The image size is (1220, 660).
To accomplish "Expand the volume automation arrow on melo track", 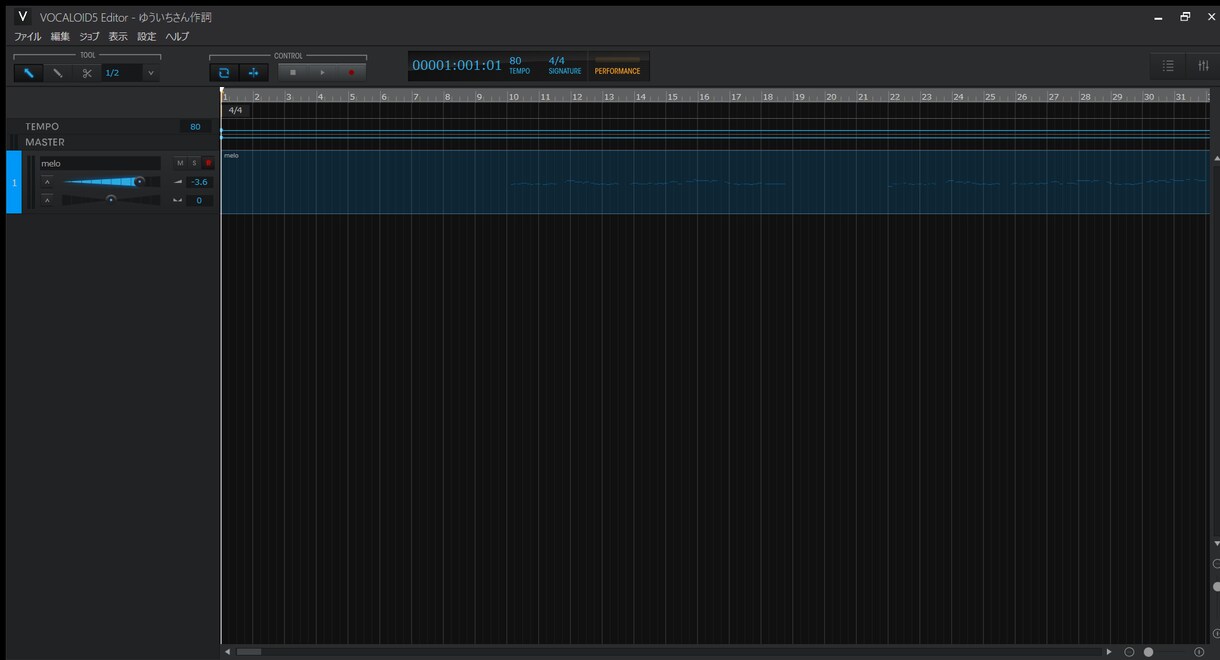I will click(x=47, y=182).
